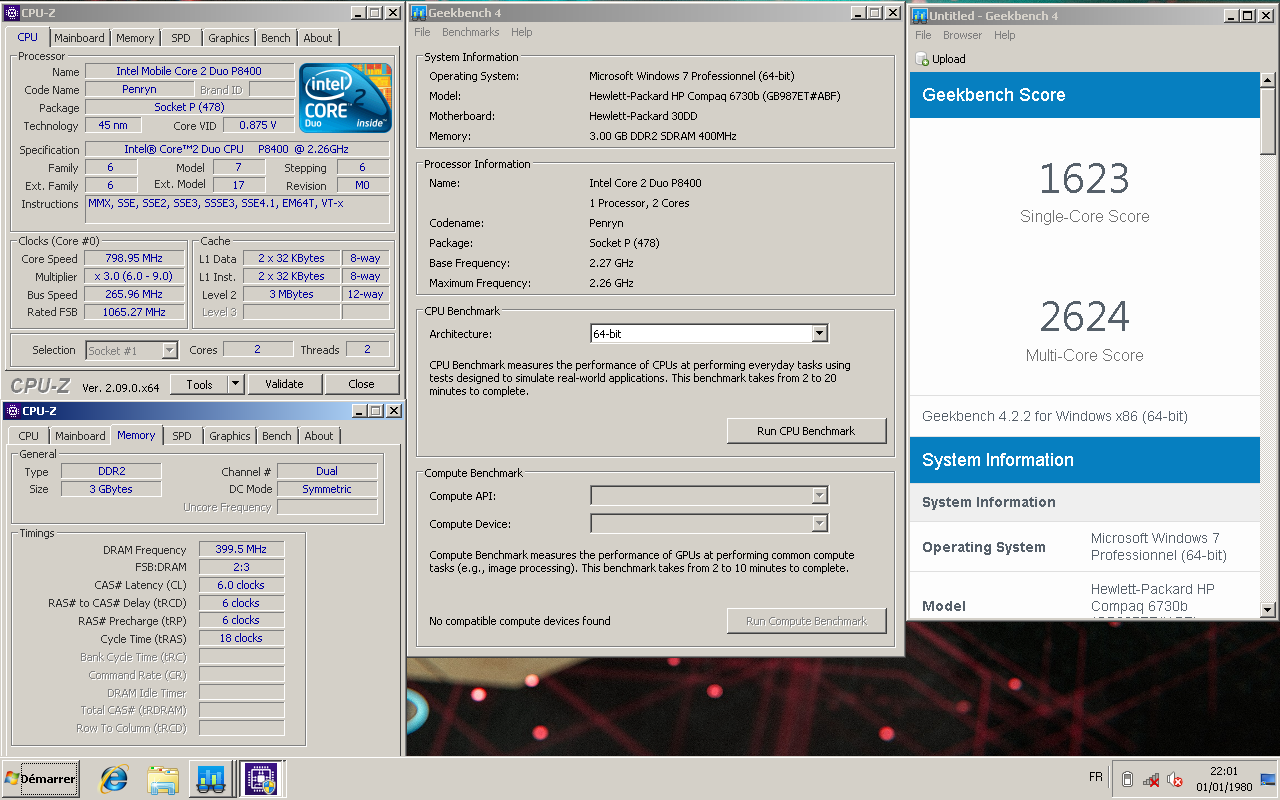
Task: Open SPD tab in top CPU-Z window
Action: [180, 38]
